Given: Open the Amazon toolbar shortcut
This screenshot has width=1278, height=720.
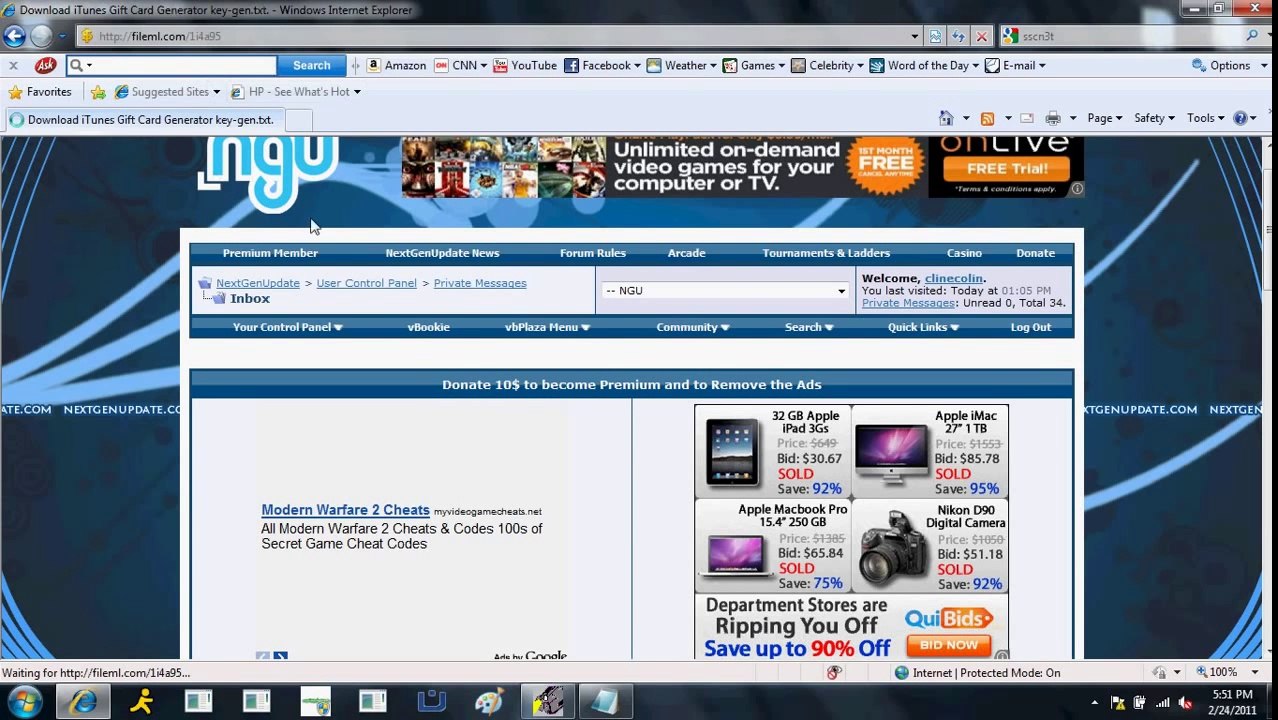Looking at the screenshot, I should (396, 65).
